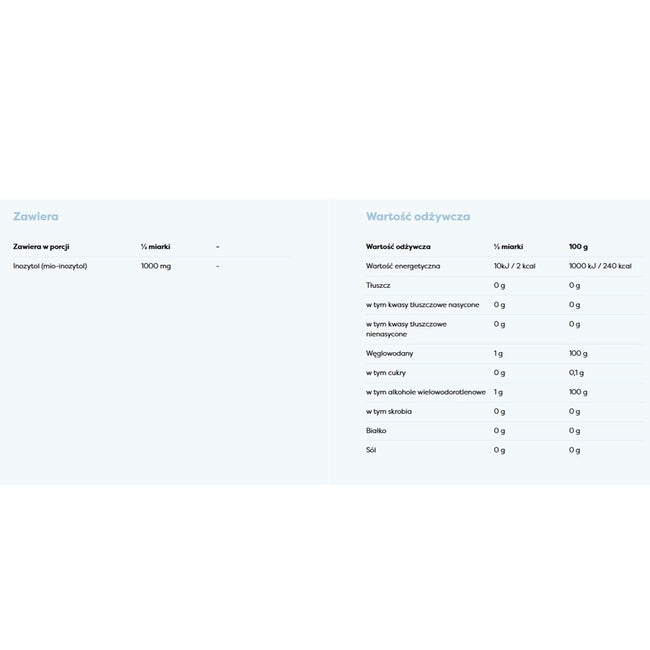Click the 0,1 g cukry value
The height and width of the screenshot is (650, 650).
coord(576,372)
